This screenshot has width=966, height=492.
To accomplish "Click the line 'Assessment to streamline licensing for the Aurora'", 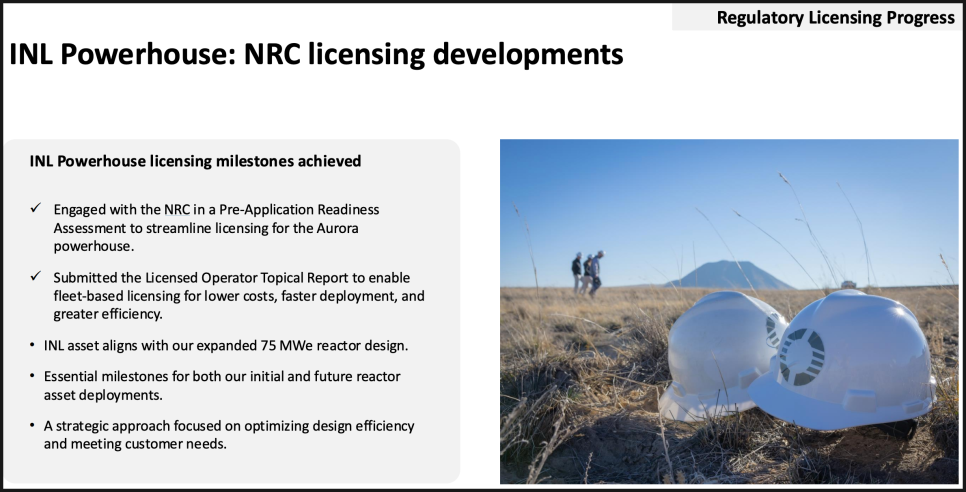I will click(x=206, y=228).
